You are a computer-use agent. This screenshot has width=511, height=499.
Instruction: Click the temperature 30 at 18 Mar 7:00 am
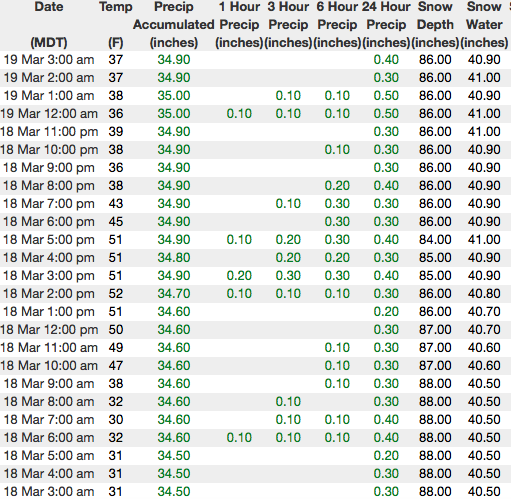point(116,420)
